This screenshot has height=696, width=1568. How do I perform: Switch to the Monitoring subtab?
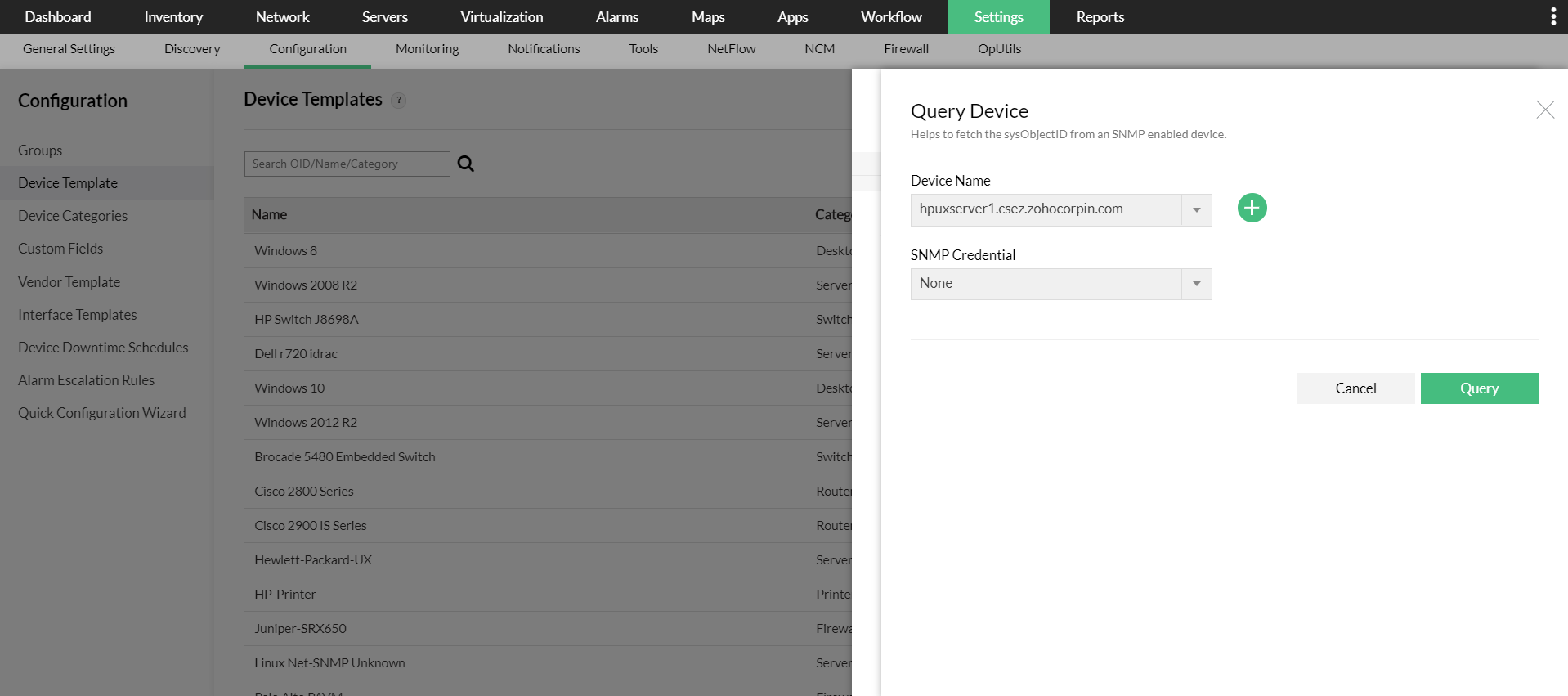[x=428, y=49]
